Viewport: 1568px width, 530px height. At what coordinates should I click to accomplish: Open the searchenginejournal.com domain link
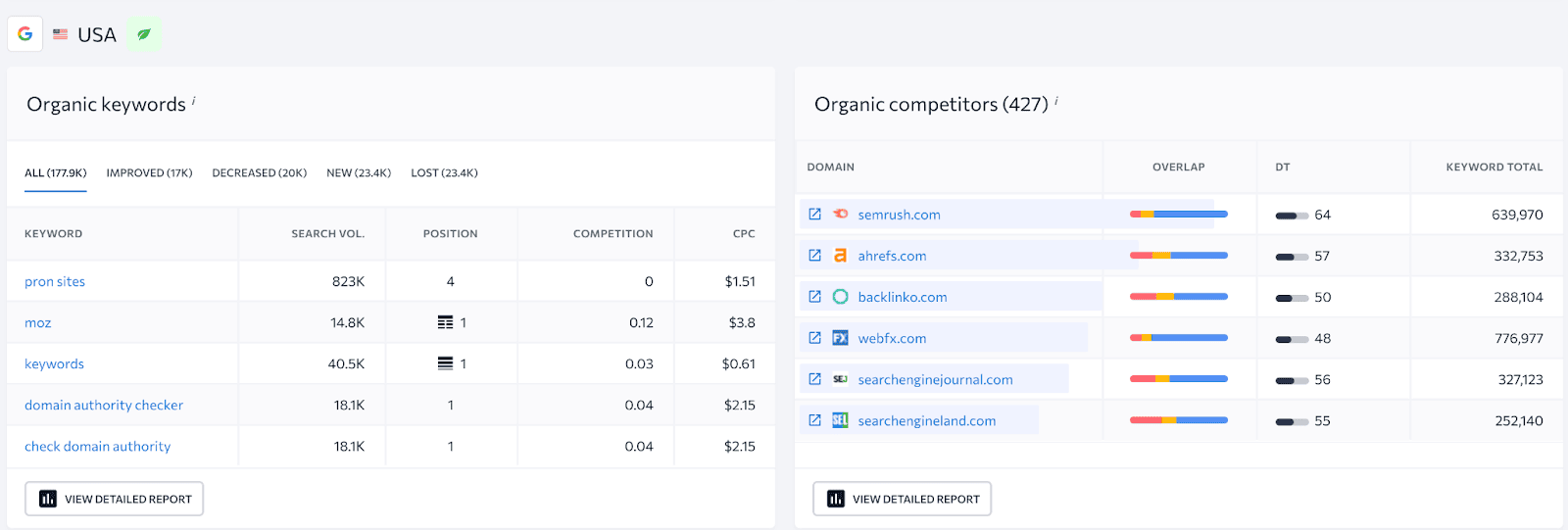(935, 379)
